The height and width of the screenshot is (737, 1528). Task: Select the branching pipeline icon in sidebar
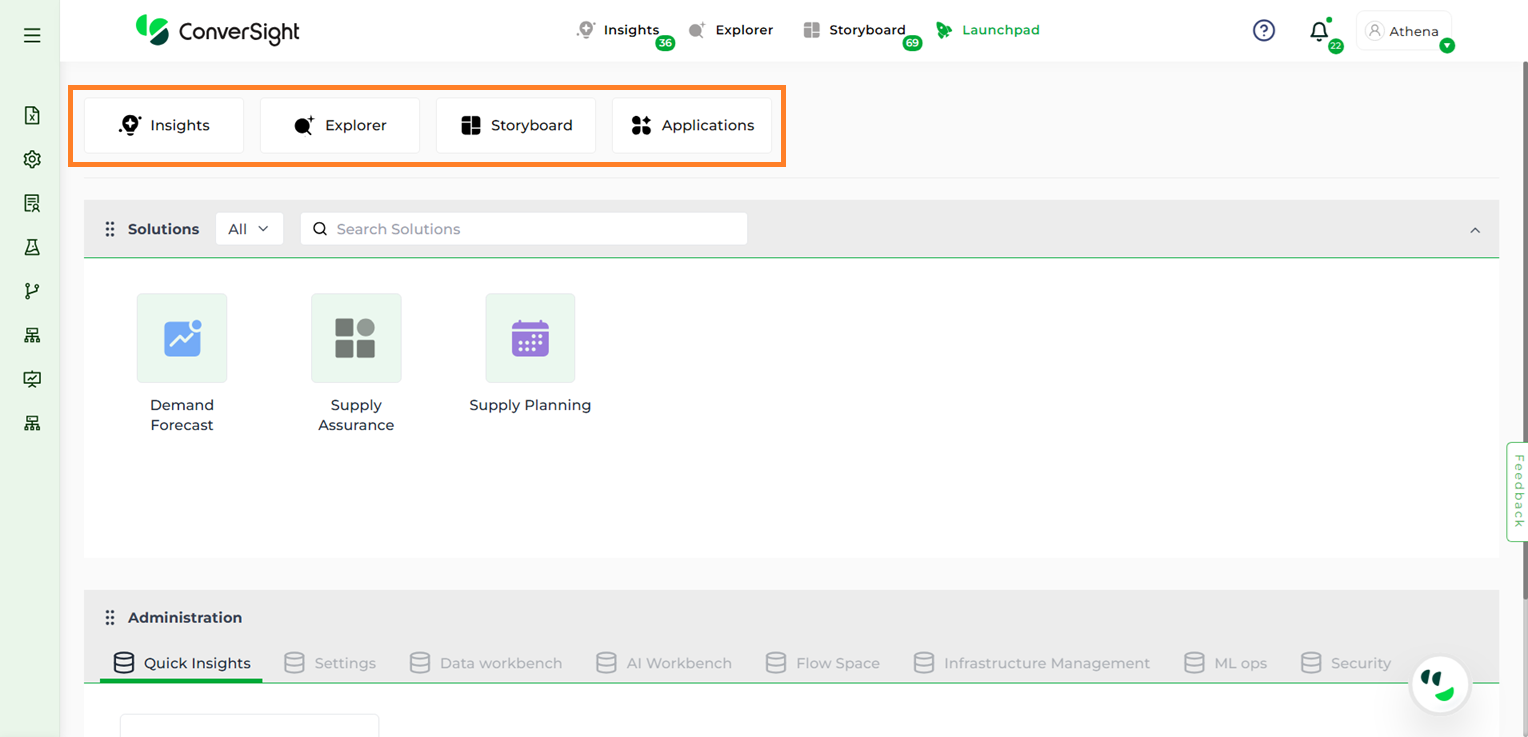click(x=31, y=291)
